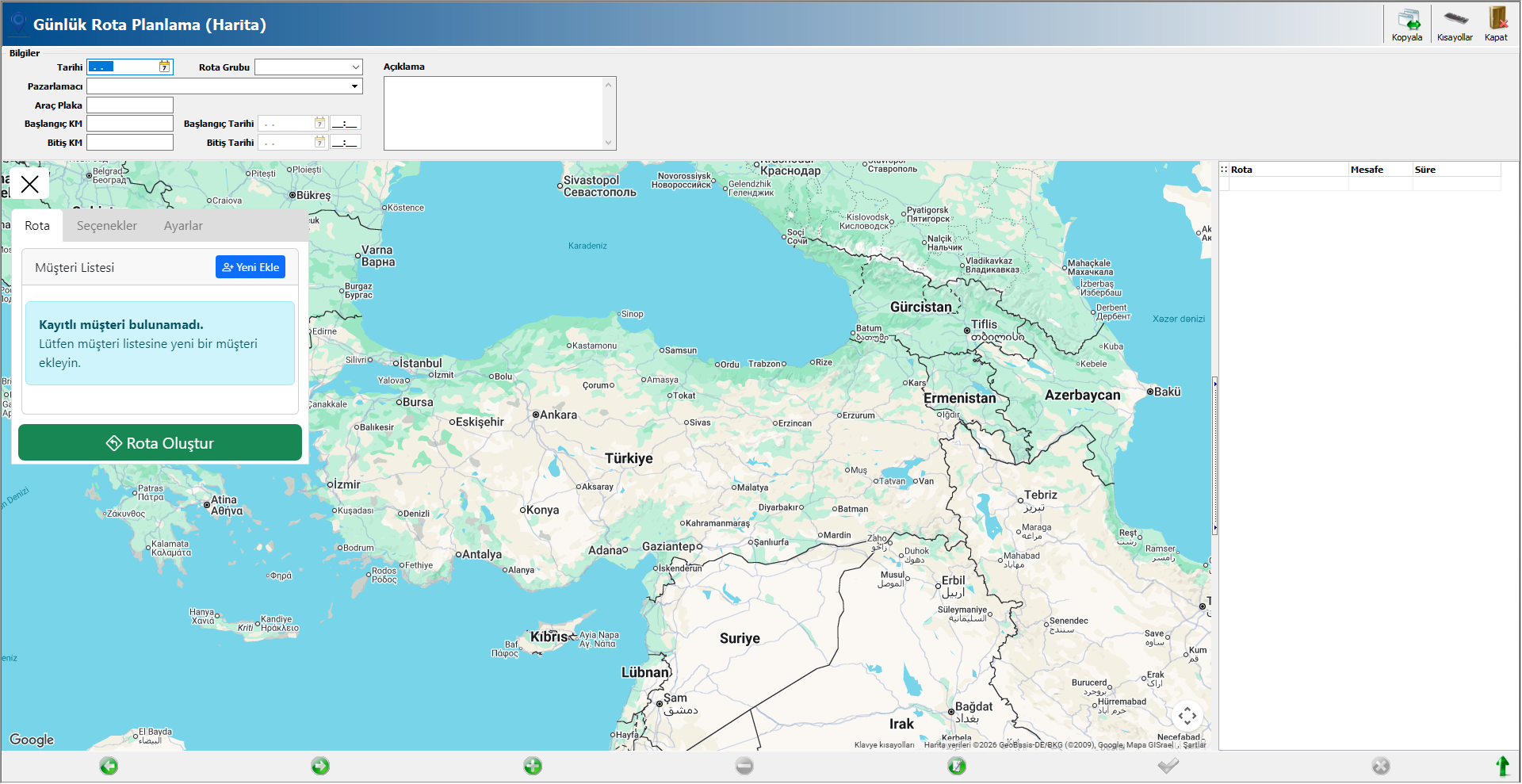Click the Araç Plaka input field
Image resolution: width=1522 pixels, height=784 pixels.
tap(130, 105)
